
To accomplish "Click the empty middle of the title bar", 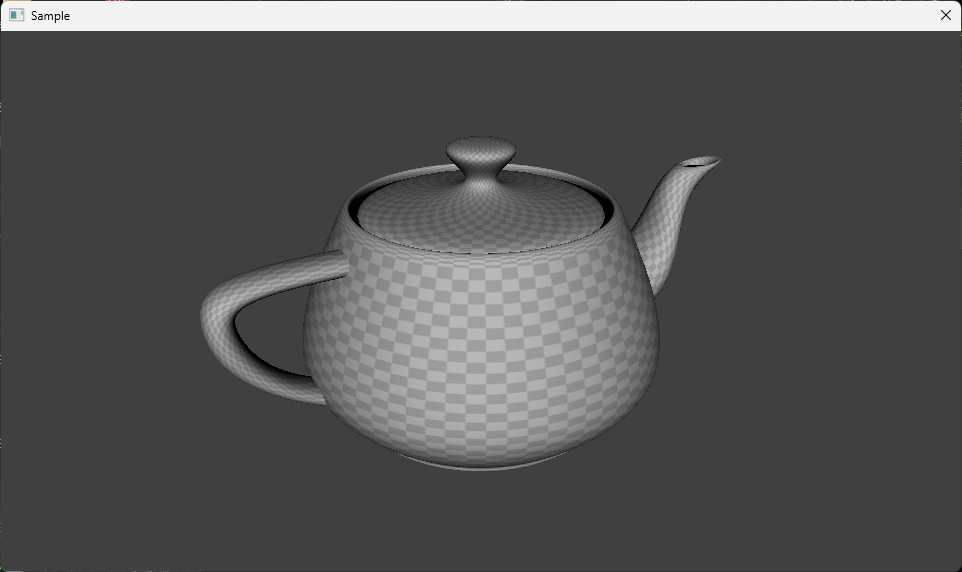I will 480,15.
